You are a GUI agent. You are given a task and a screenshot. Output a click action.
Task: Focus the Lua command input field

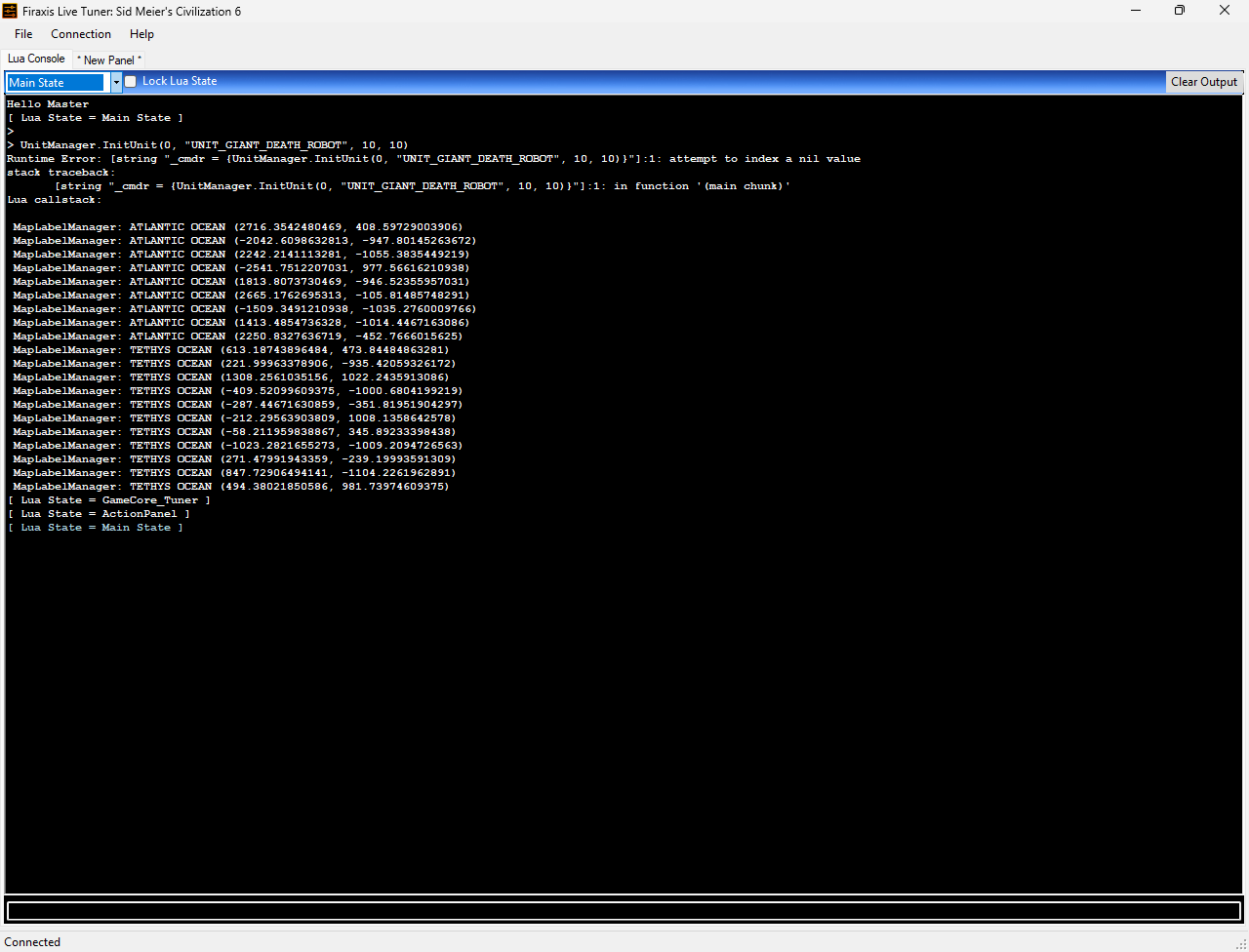point(624,911)
